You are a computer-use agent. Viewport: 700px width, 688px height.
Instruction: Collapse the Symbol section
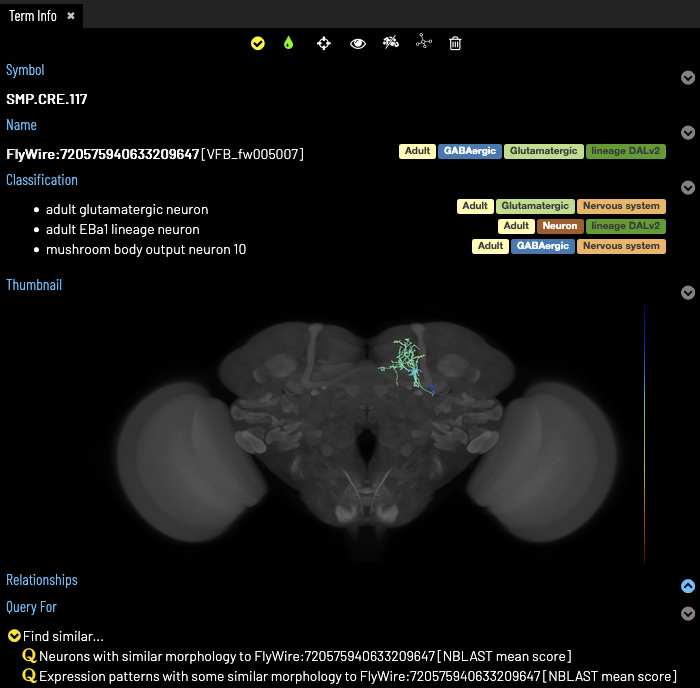point(687,78)
